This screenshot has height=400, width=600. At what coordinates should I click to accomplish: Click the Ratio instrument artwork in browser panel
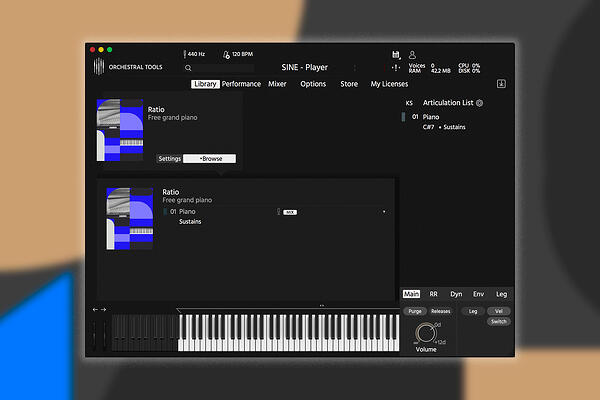(x=130, y=219)
